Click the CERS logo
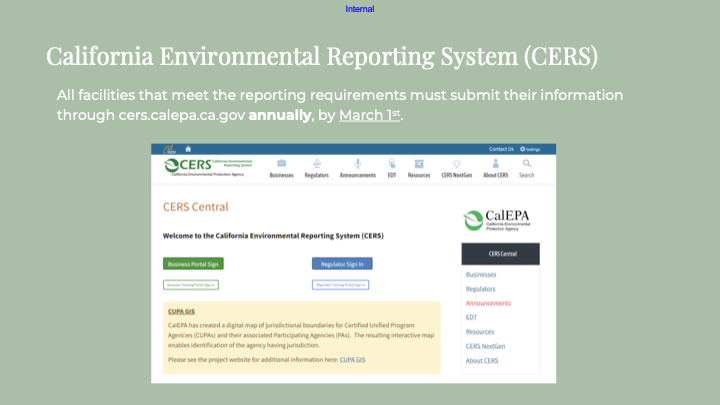 click(208, 167)
